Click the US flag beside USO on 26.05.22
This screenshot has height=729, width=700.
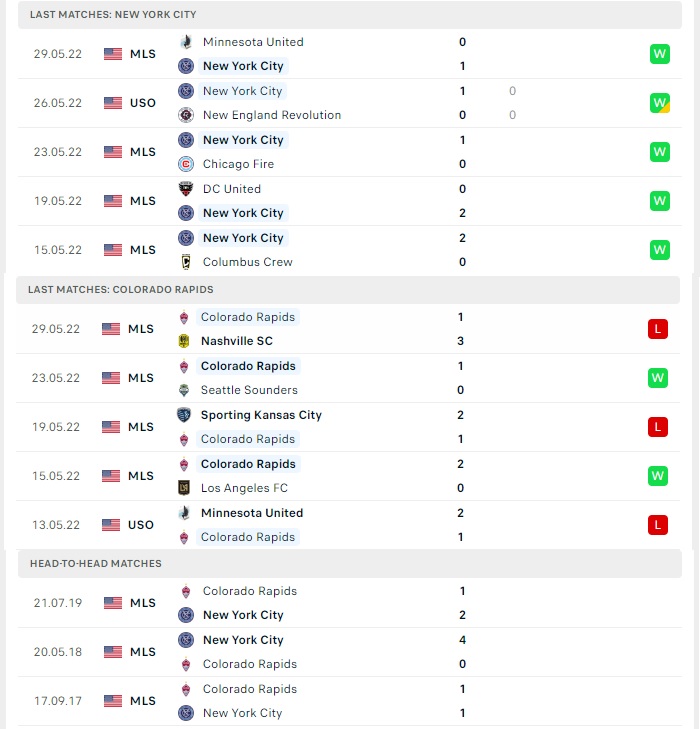113,103
